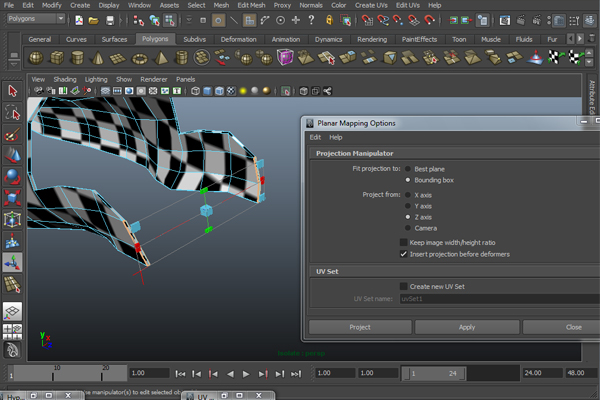Click Save Scene disk icon
The height and width of the screenshot is (400, 600).
(x=110, y=20)
